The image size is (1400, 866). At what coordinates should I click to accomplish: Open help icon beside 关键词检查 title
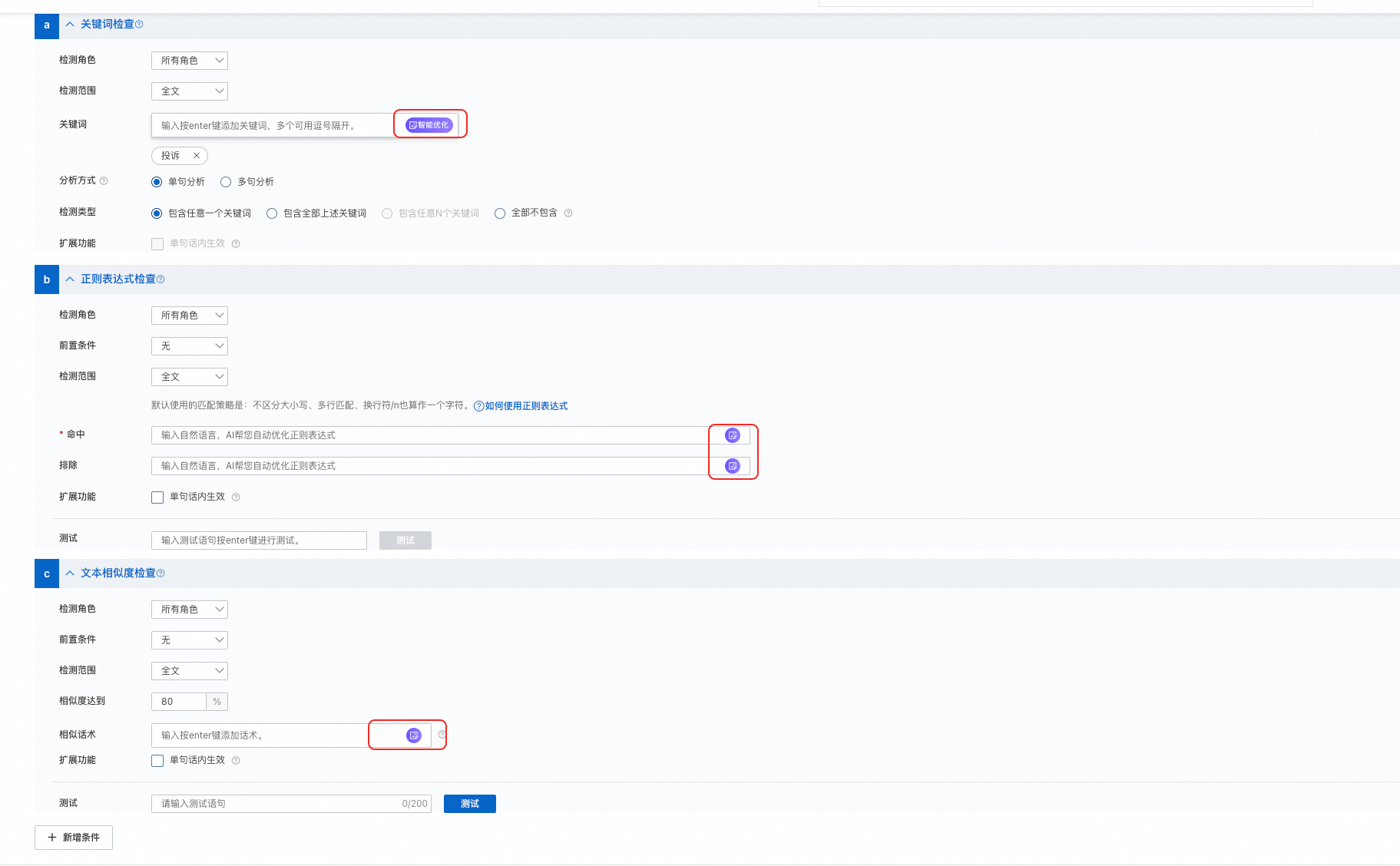coord(139,25)
